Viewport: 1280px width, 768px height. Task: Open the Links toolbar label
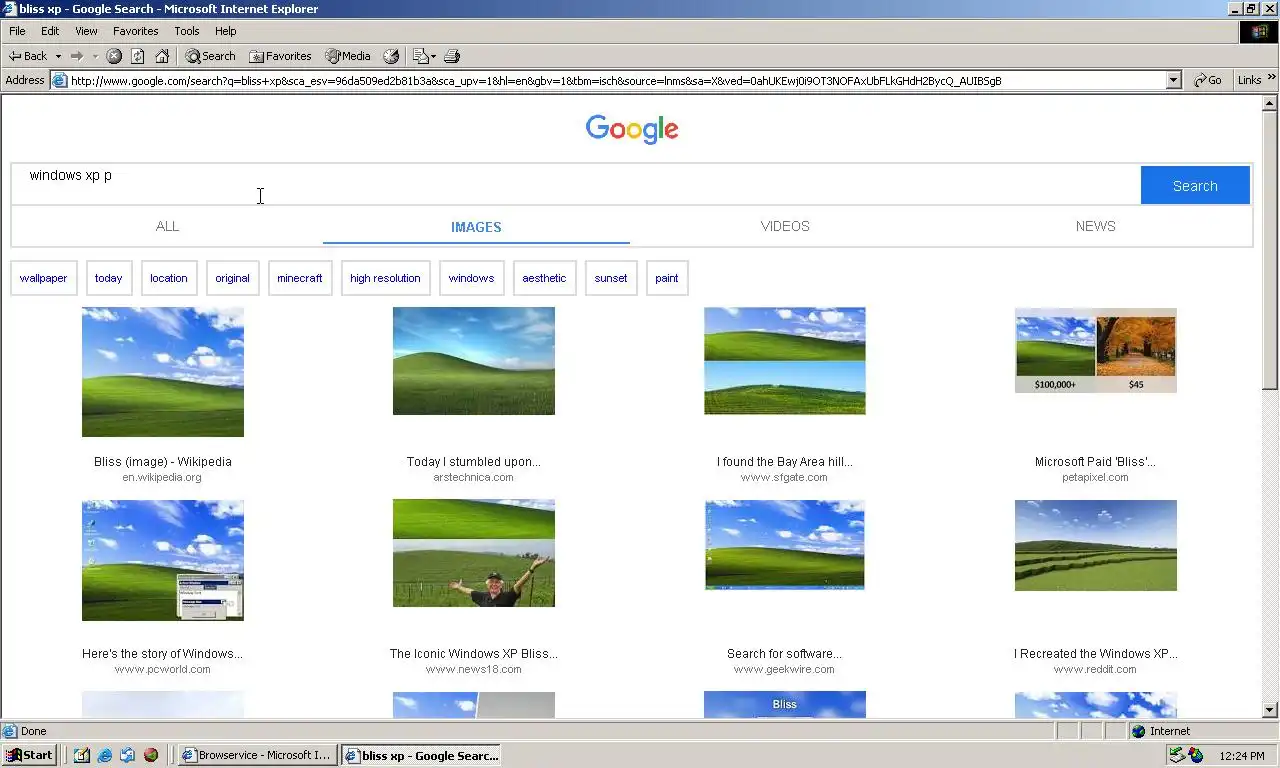click(1249, 80)
